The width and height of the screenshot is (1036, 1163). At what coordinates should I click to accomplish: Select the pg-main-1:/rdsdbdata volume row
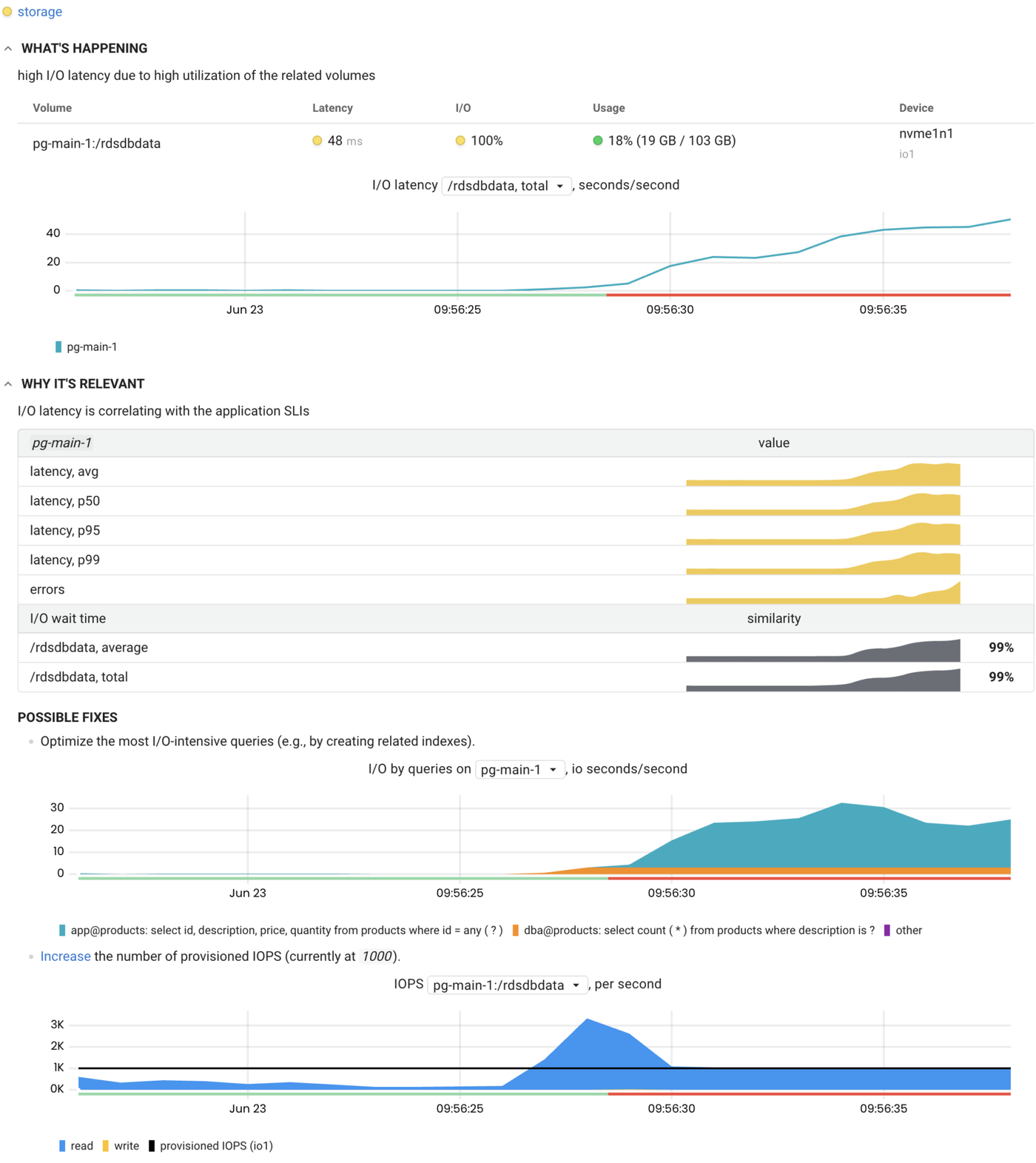tap(96, 144)
